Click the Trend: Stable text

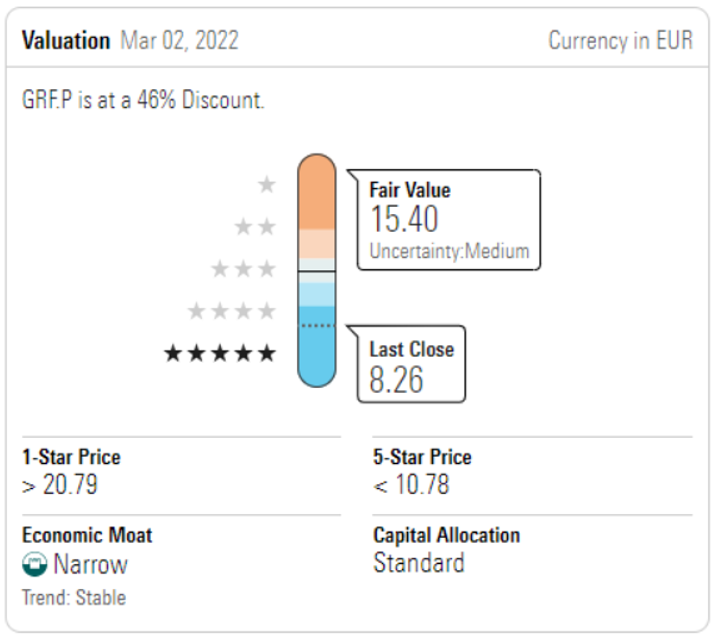pos(74,598)
